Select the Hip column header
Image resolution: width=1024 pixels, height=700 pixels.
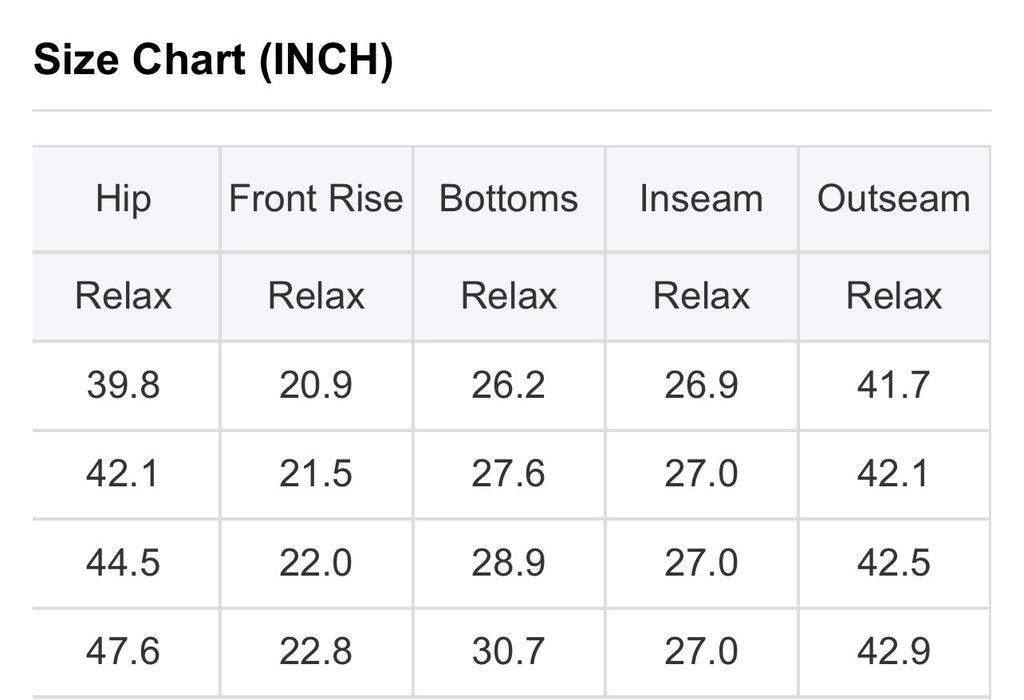[124, 198]
